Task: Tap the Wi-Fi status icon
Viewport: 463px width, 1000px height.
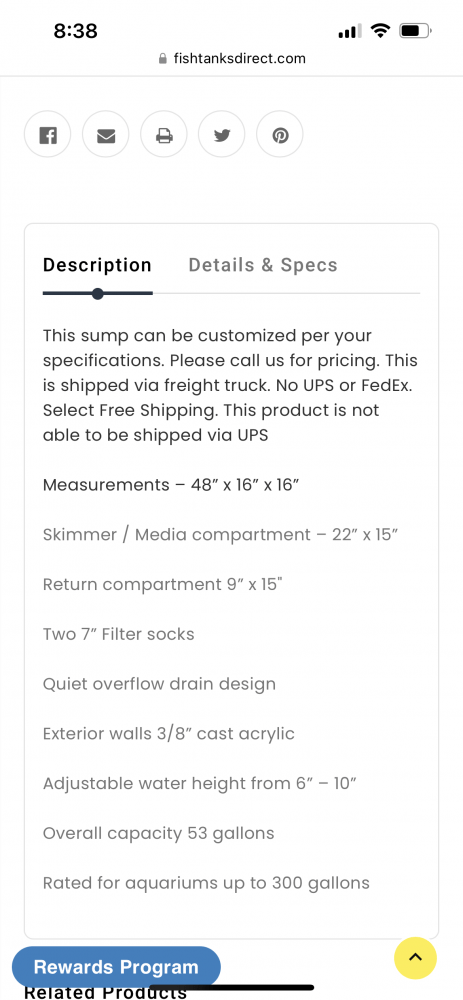Action: pos(381,30)
